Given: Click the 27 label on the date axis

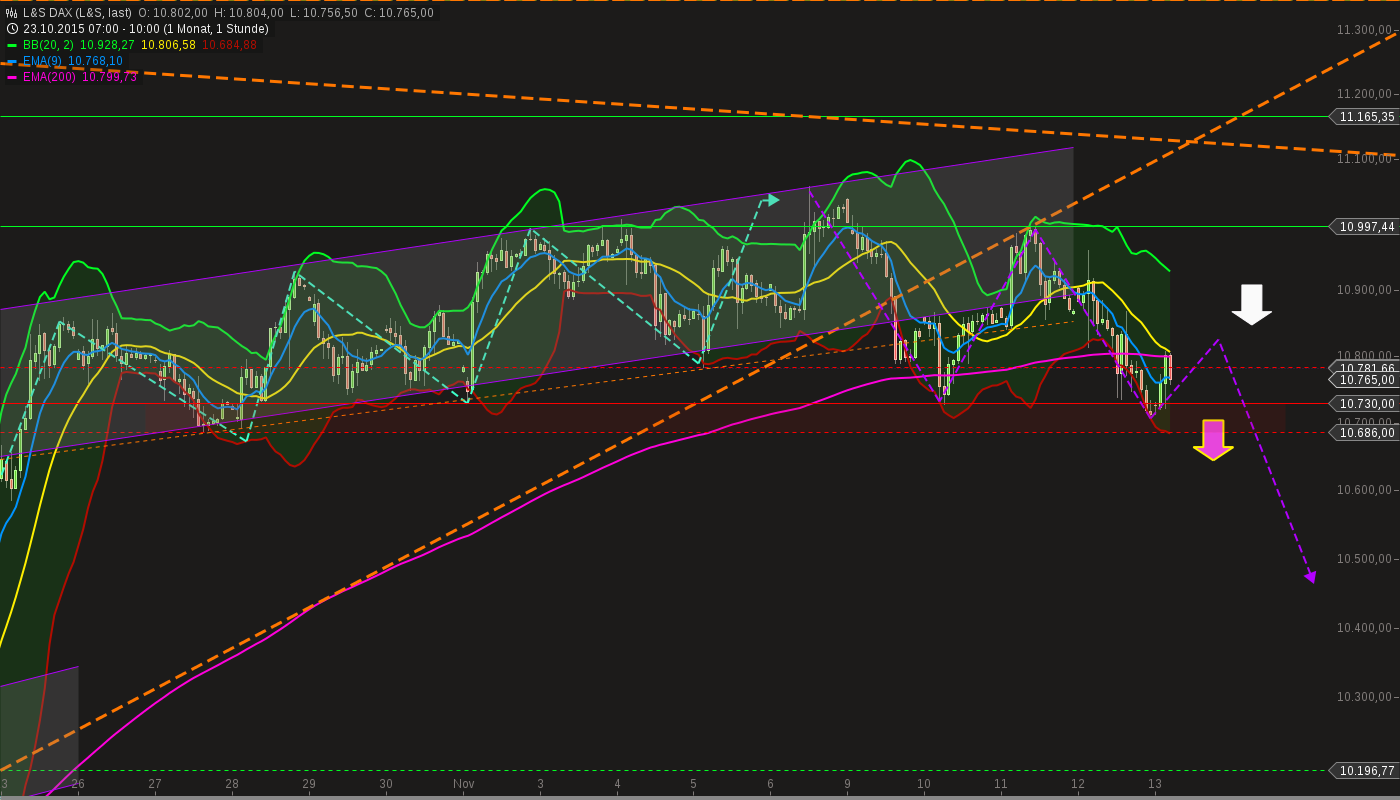Looking at the screenshot, I should [x=155, y=784].
